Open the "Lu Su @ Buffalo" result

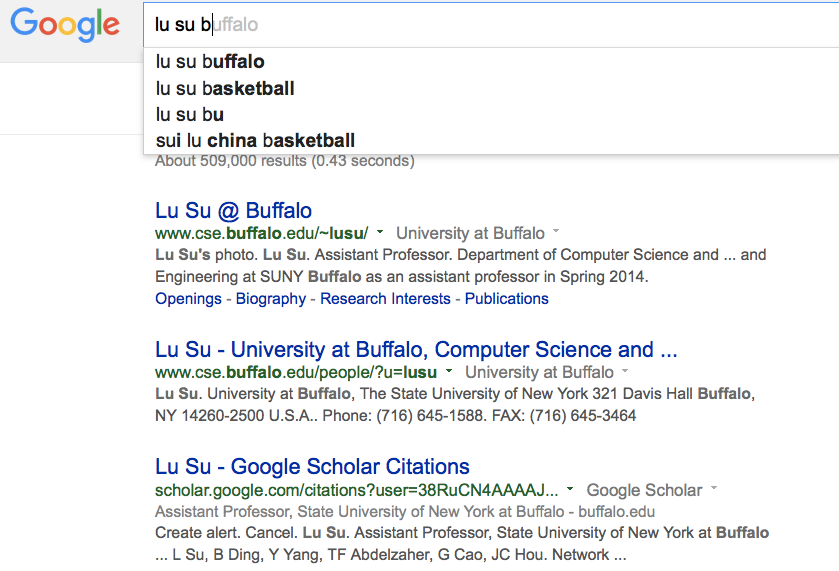coord(234,211)
